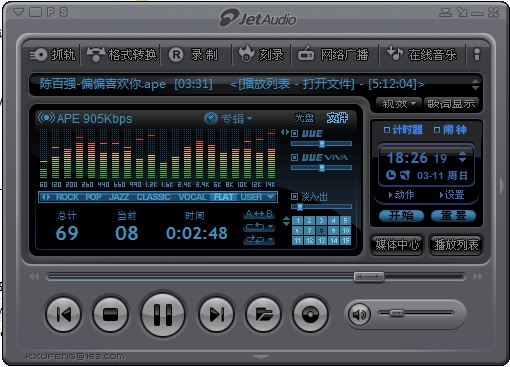Skip to the next track
The height and width of the screenshot is (367, 510).
tap(216, 315)
